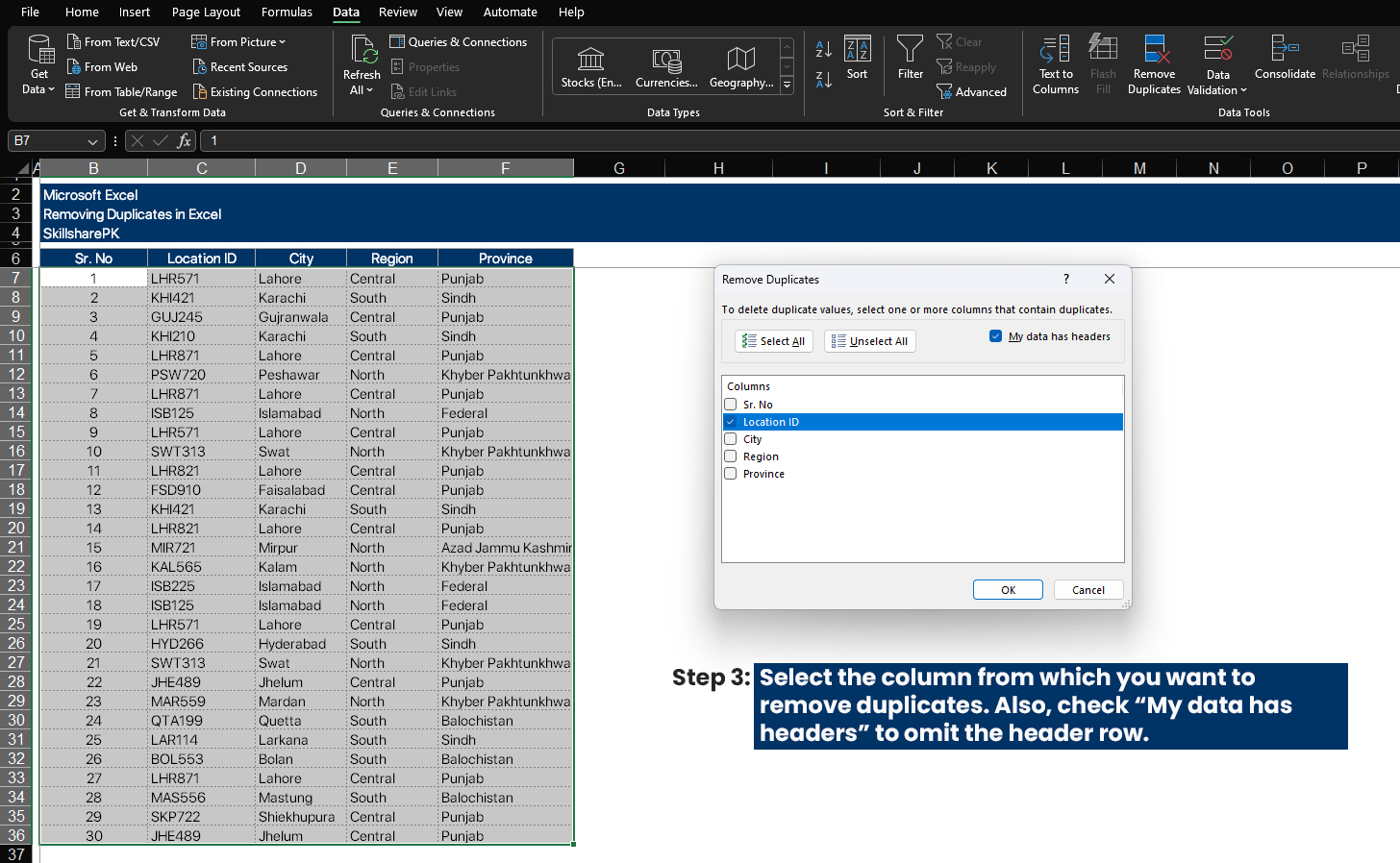Screen dimensions: 1400x863
Task: Click the Help question mark in dialog
Action: click(x=1065, y=279)
